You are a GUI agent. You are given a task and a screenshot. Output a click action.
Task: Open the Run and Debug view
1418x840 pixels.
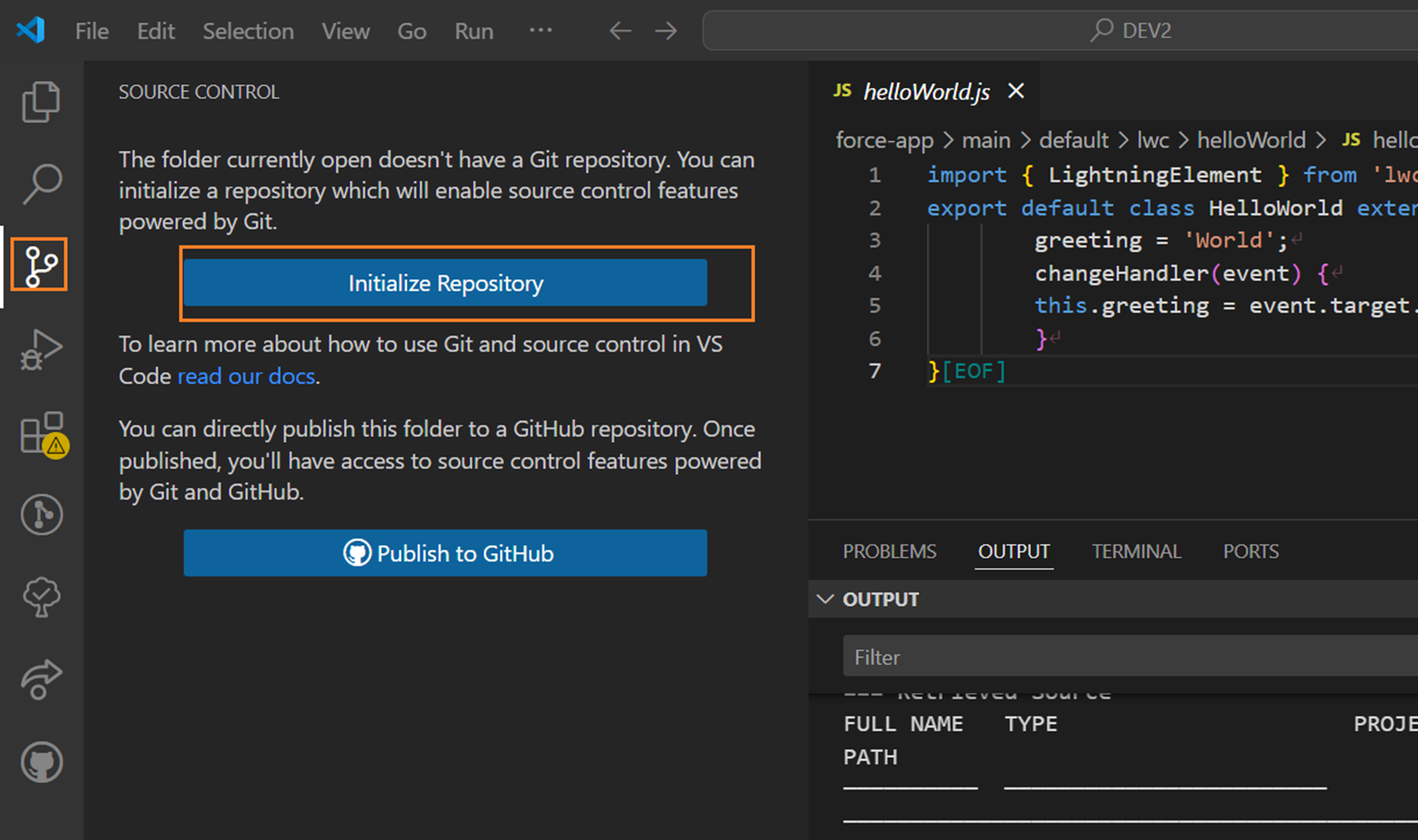[41, 349]
